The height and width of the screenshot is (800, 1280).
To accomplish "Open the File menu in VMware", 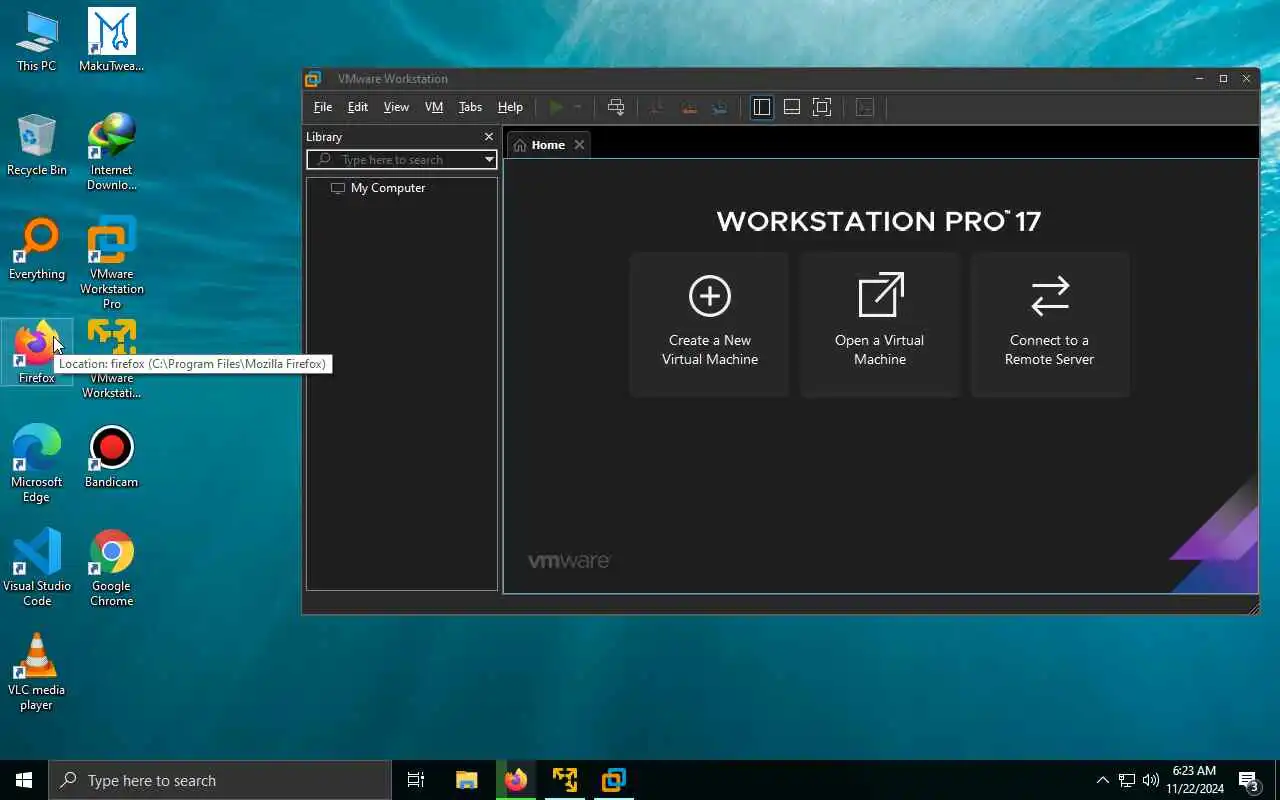I will click(x=323, y=107).
